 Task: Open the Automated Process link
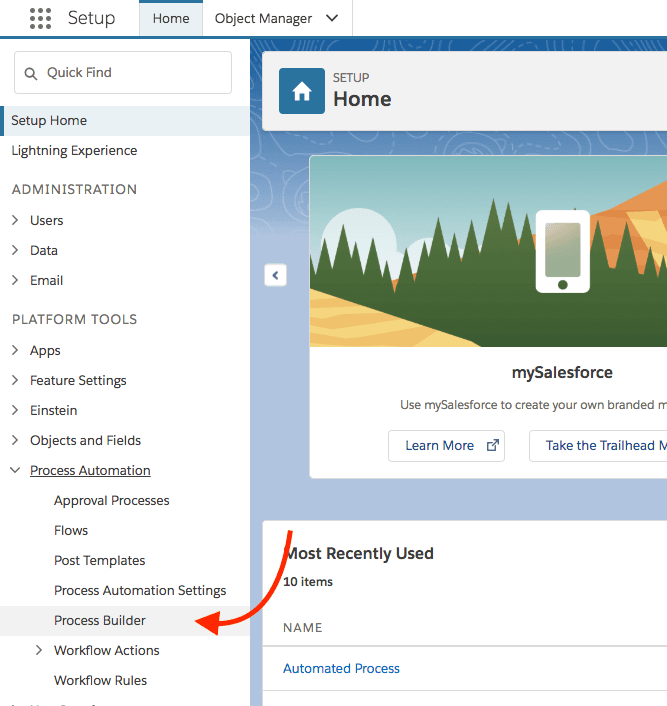coord(341,668)
